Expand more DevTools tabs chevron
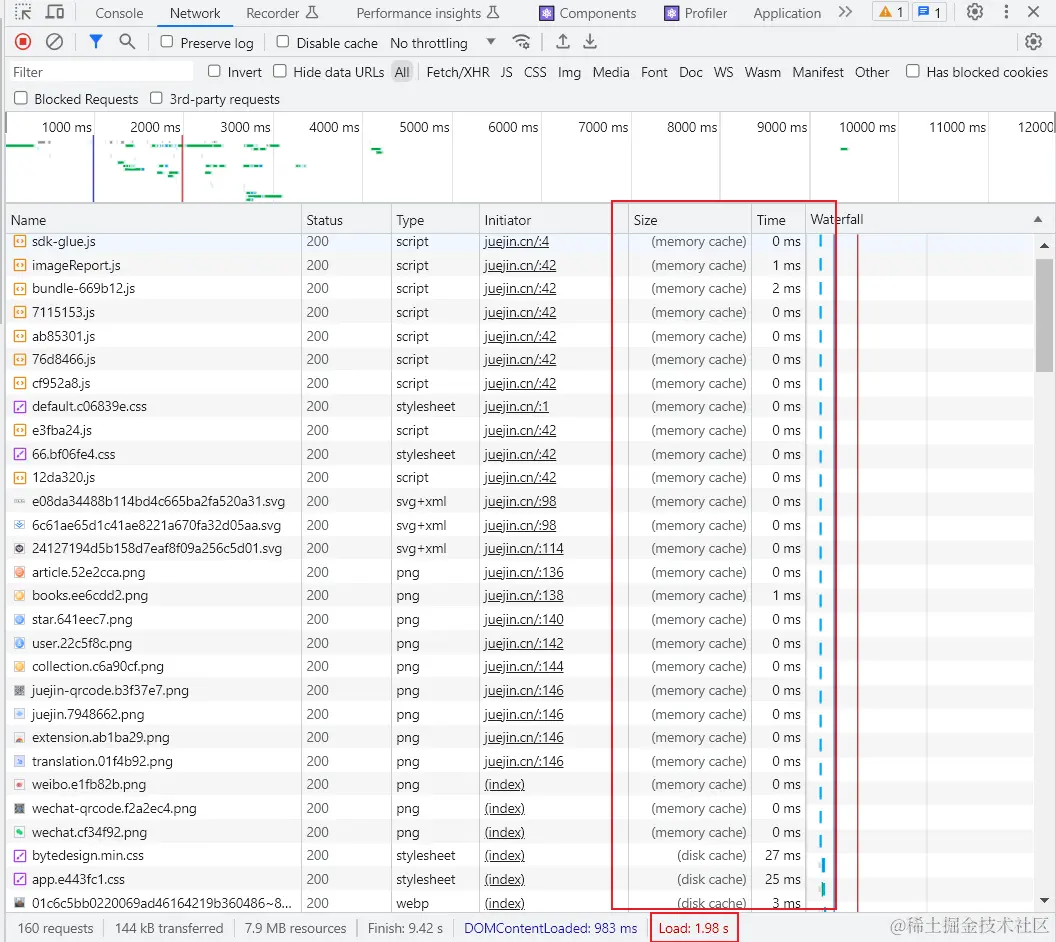 tap(845, 12)
